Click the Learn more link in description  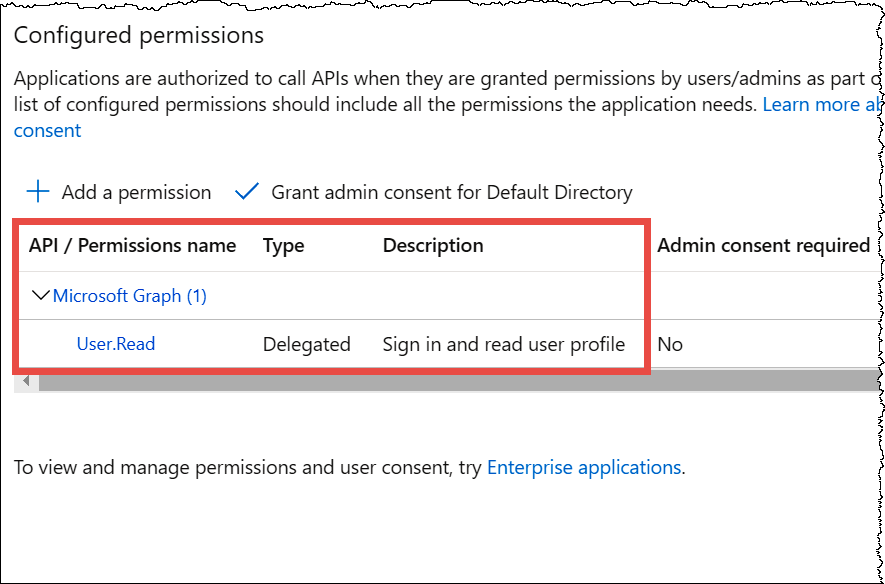[820, 104]
